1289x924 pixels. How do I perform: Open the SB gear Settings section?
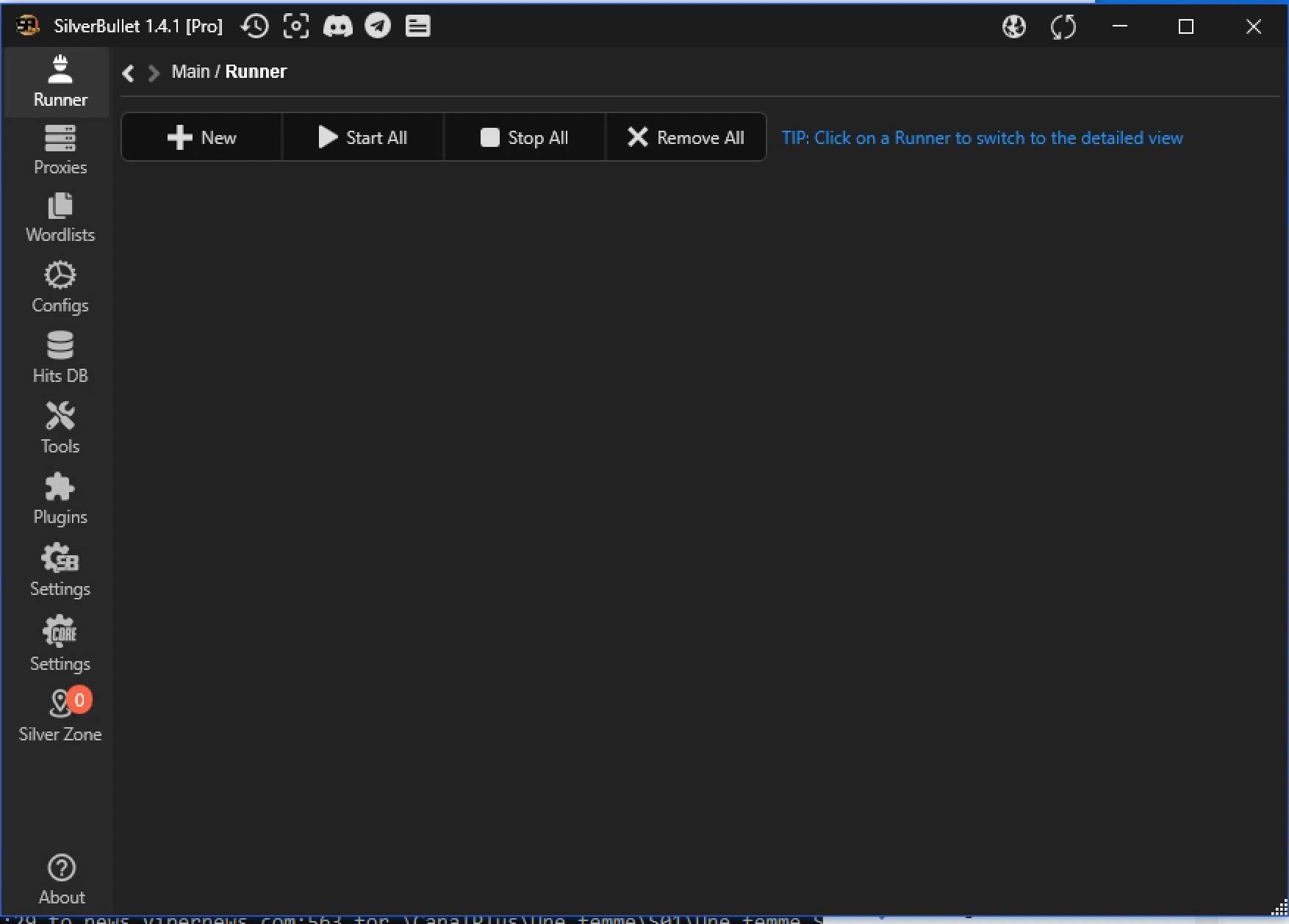tap(60, 570)
